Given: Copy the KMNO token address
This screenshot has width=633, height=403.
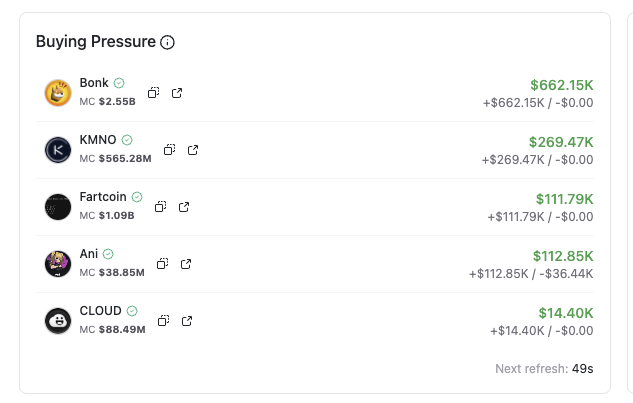Looking at the screenshot, I should pyautogui.click(x=170, y=150).
